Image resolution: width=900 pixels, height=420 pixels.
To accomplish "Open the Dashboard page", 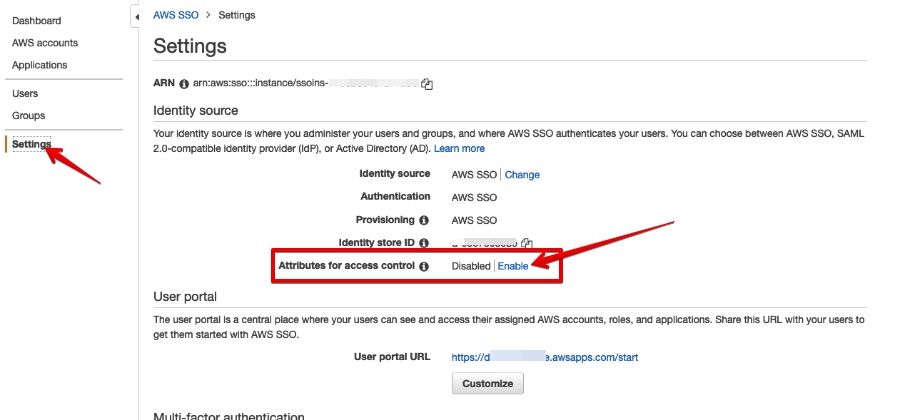I will (x=36, y=21).
